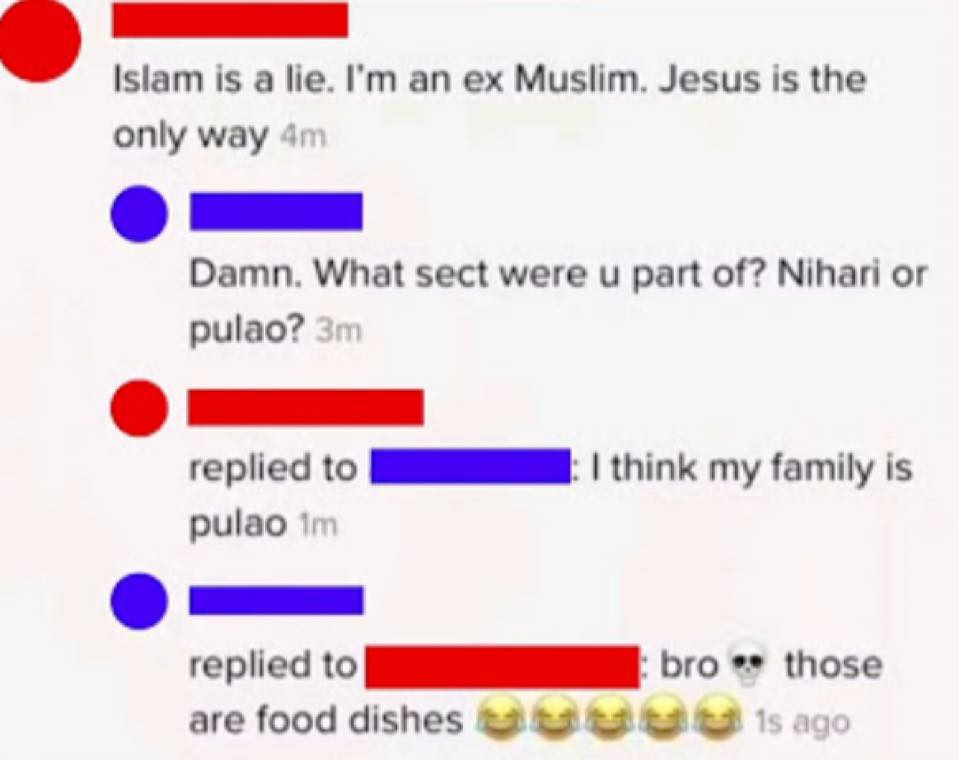Click red redacted username above 'replied to' pulao comment
Screen dimensions: 959x760
click(x=306, y=407)
